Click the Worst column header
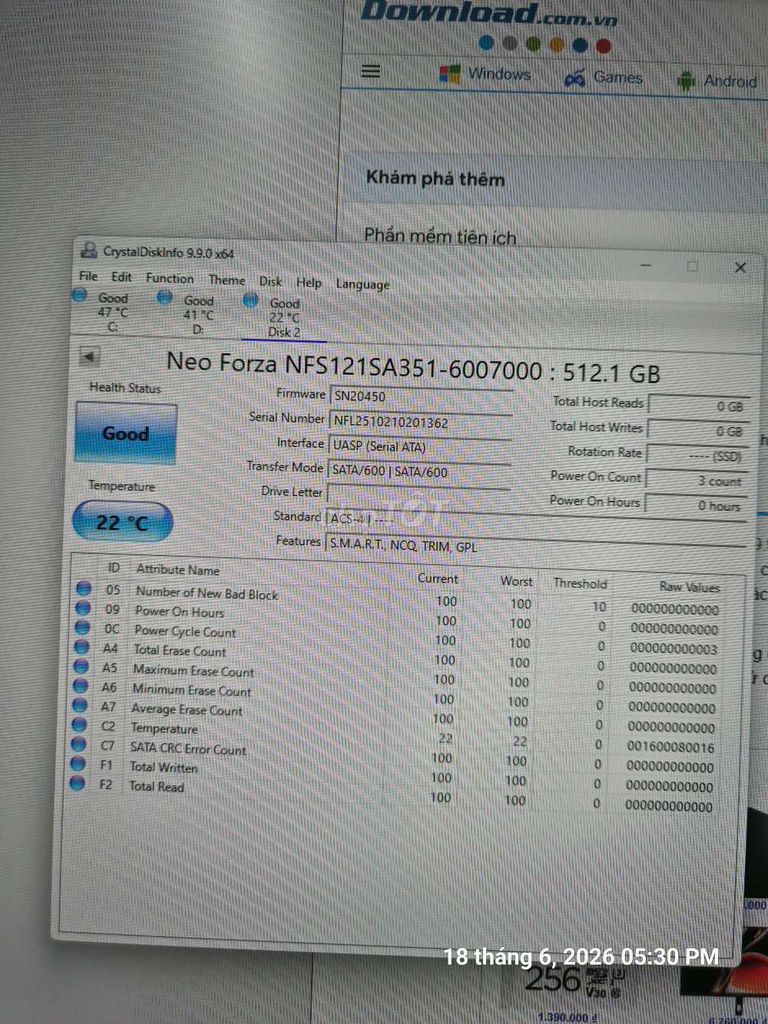This screenshot has height=1024, width=768. (517, 581)
